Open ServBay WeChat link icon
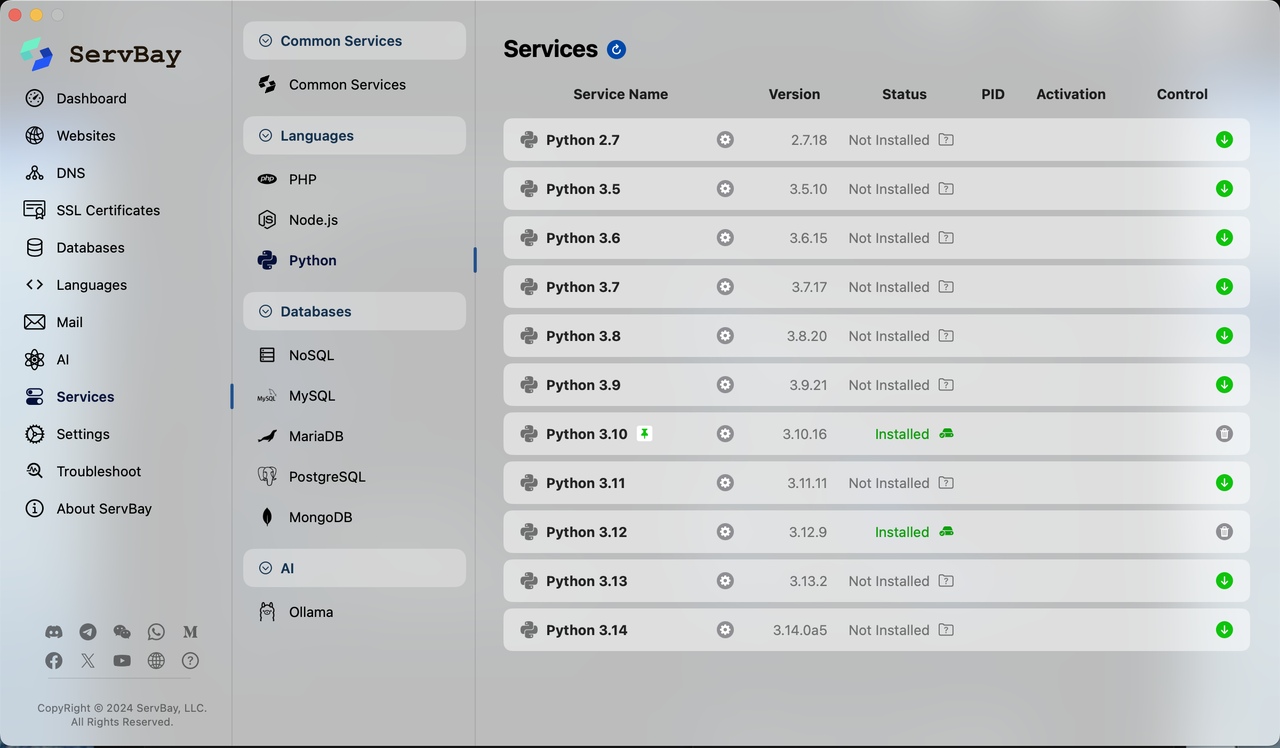Image resolution: width=1280 pixels, height=748 pixels. [x=122, y=632]
